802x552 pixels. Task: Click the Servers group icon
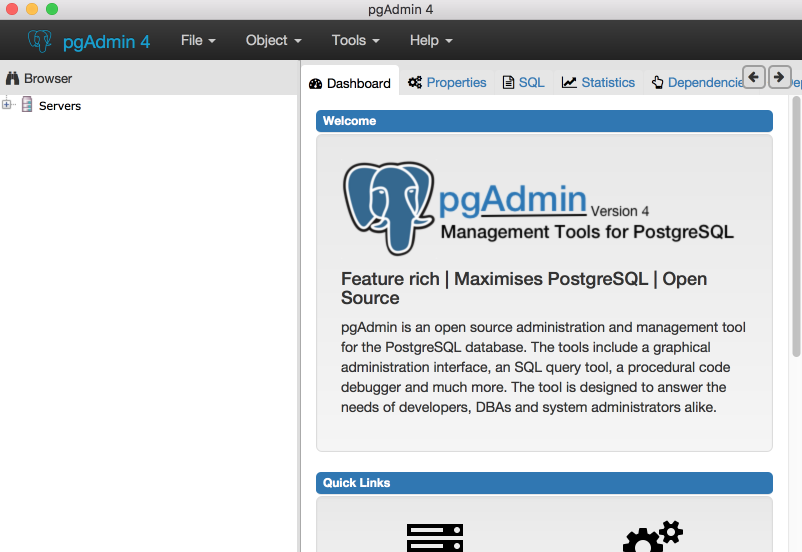(x=27, y=104)
